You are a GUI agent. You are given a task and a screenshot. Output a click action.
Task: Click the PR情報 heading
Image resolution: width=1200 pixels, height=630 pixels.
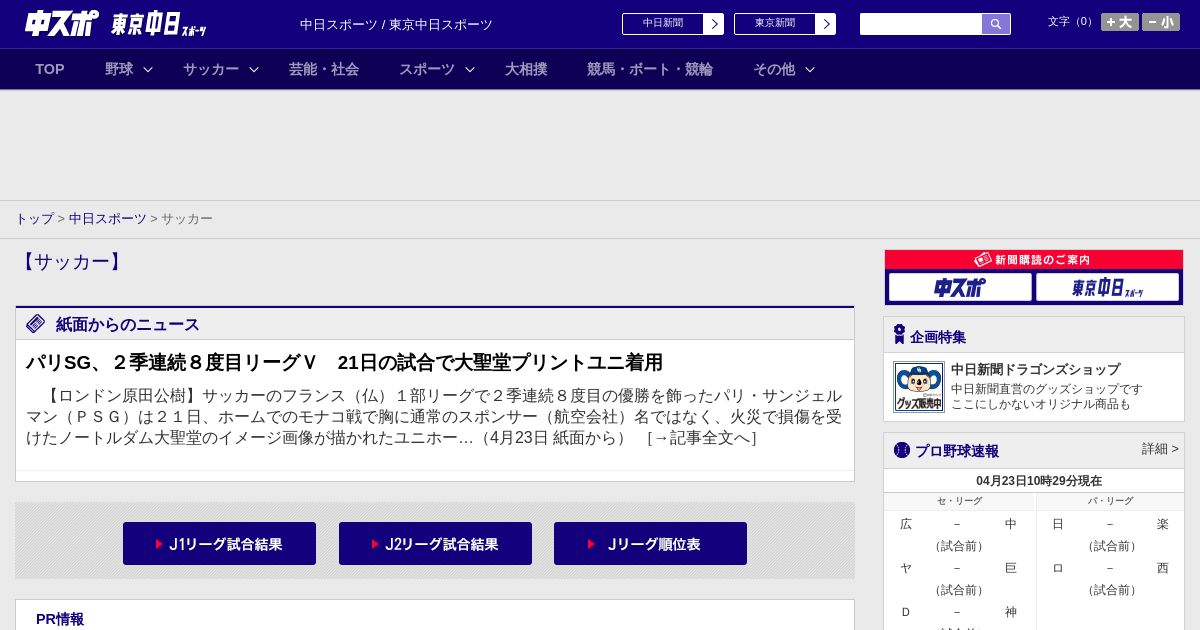coord(60,619)
